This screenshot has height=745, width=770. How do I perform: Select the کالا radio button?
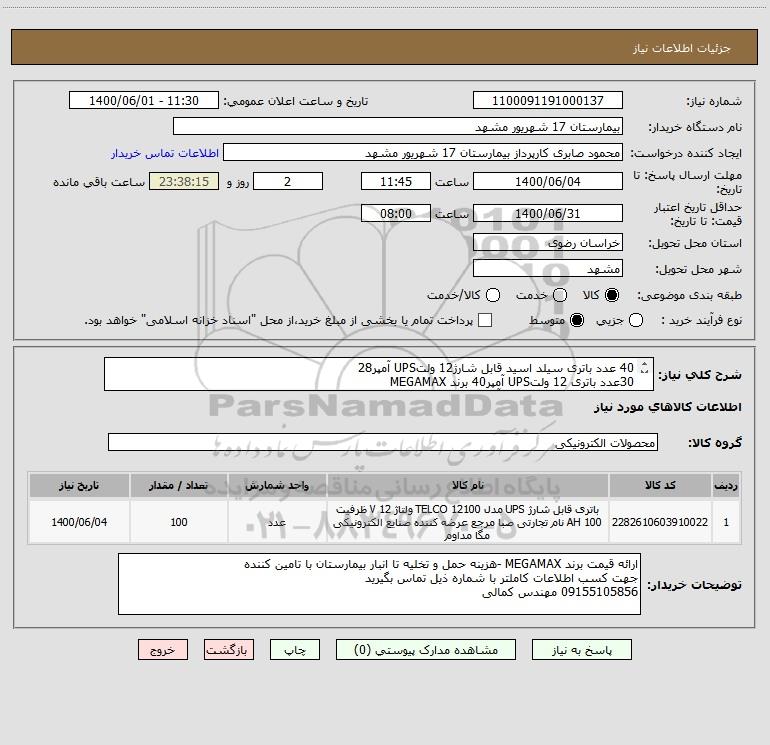coord(612,295)
